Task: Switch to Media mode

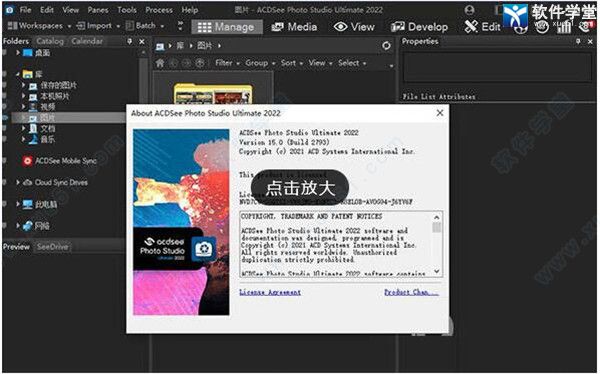Action: 294,27
